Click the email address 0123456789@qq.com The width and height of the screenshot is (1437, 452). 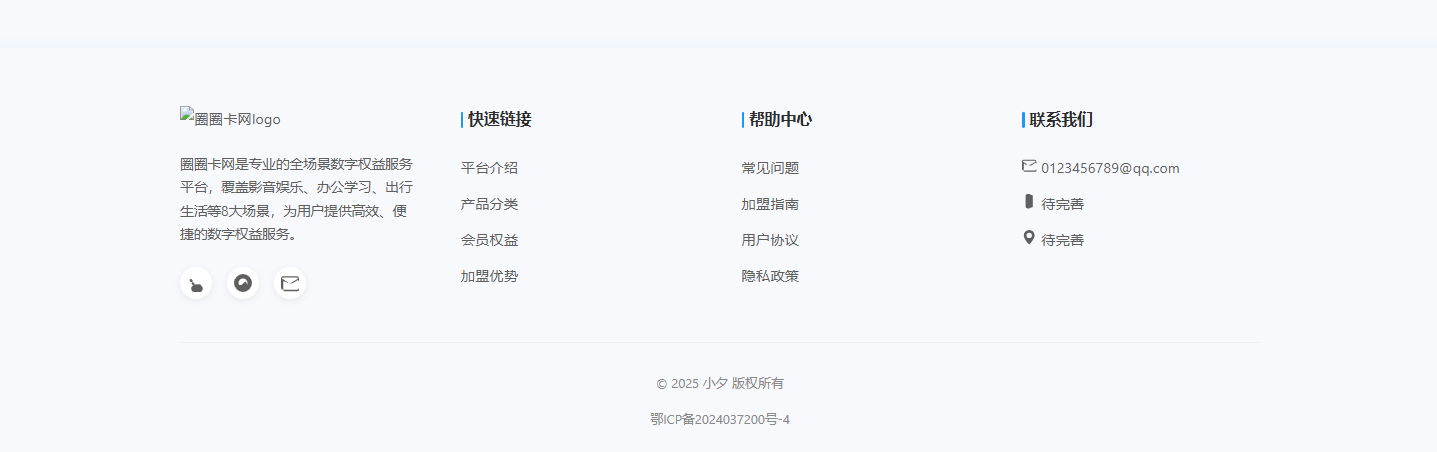pyautogui.click(x=1110, y=168)
